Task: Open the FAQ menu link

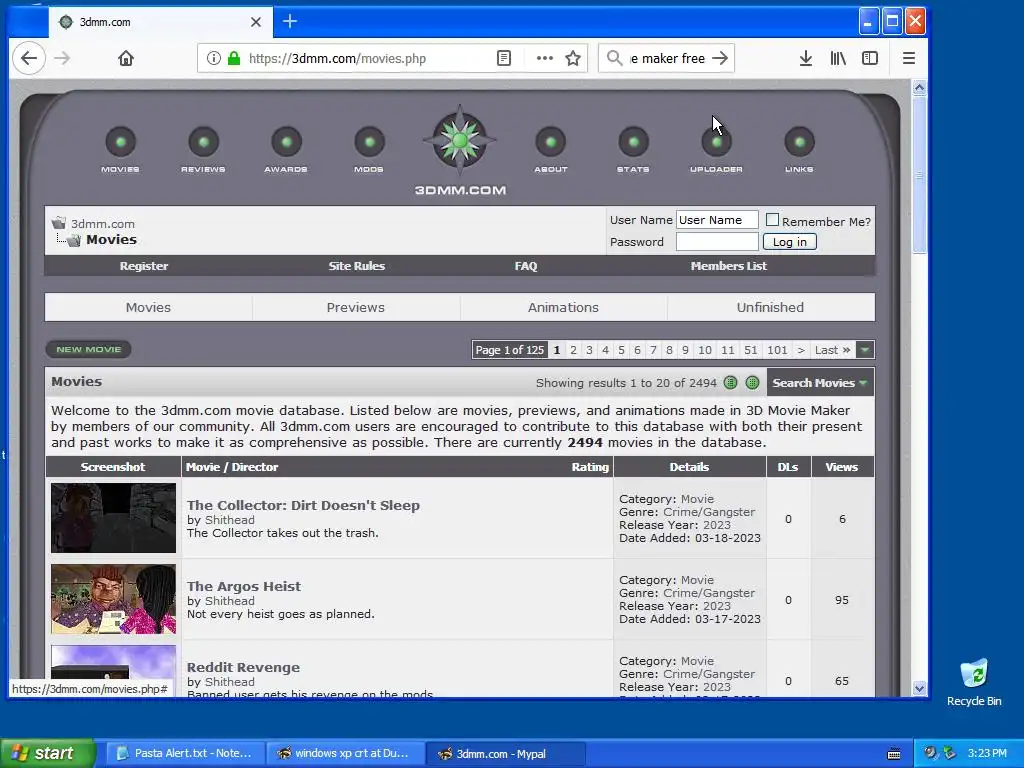Action: coord(526,266)
